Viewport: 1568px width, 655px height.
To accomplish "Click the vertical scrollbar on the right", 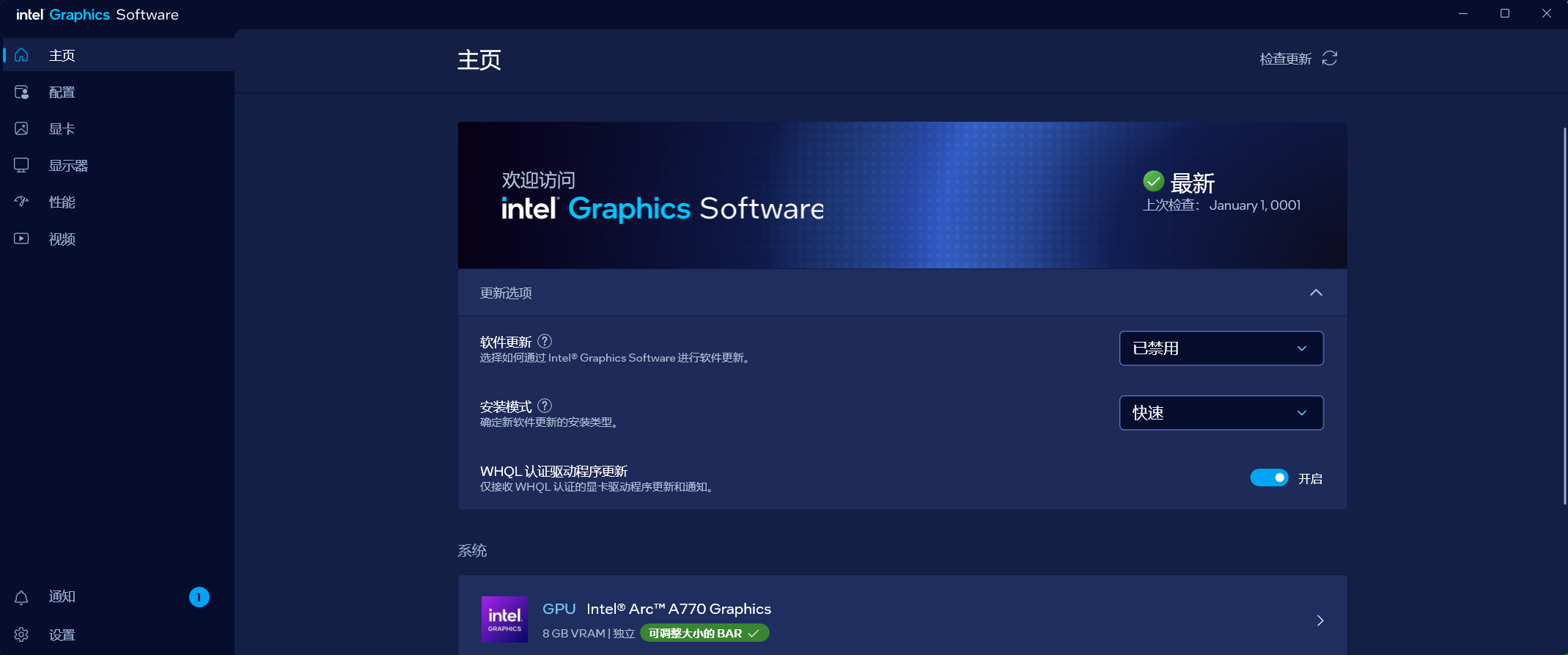I will [1564, 315].
